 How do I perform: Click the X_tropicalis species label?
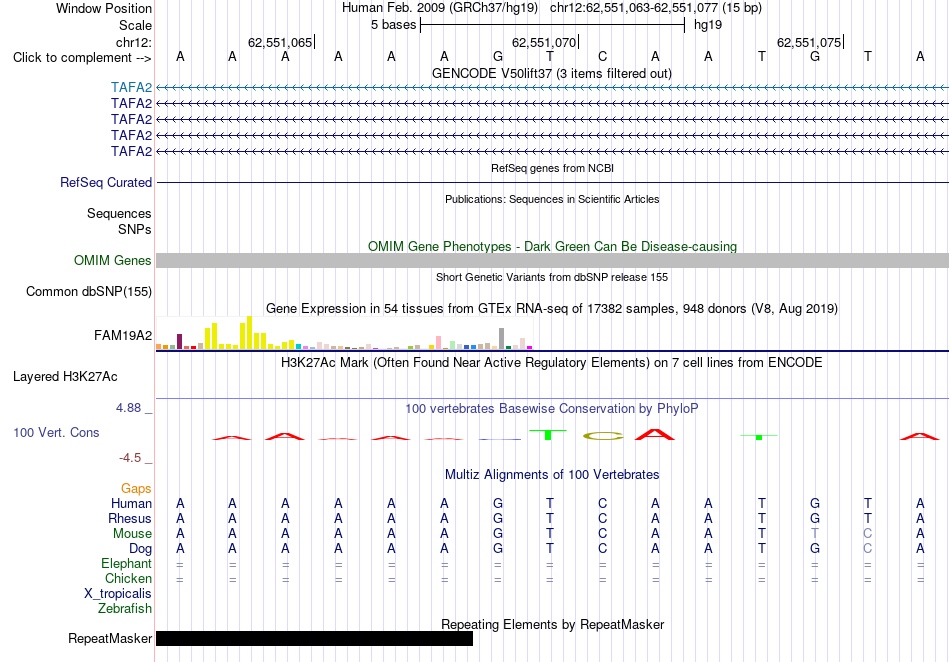(x=118, y=594)
